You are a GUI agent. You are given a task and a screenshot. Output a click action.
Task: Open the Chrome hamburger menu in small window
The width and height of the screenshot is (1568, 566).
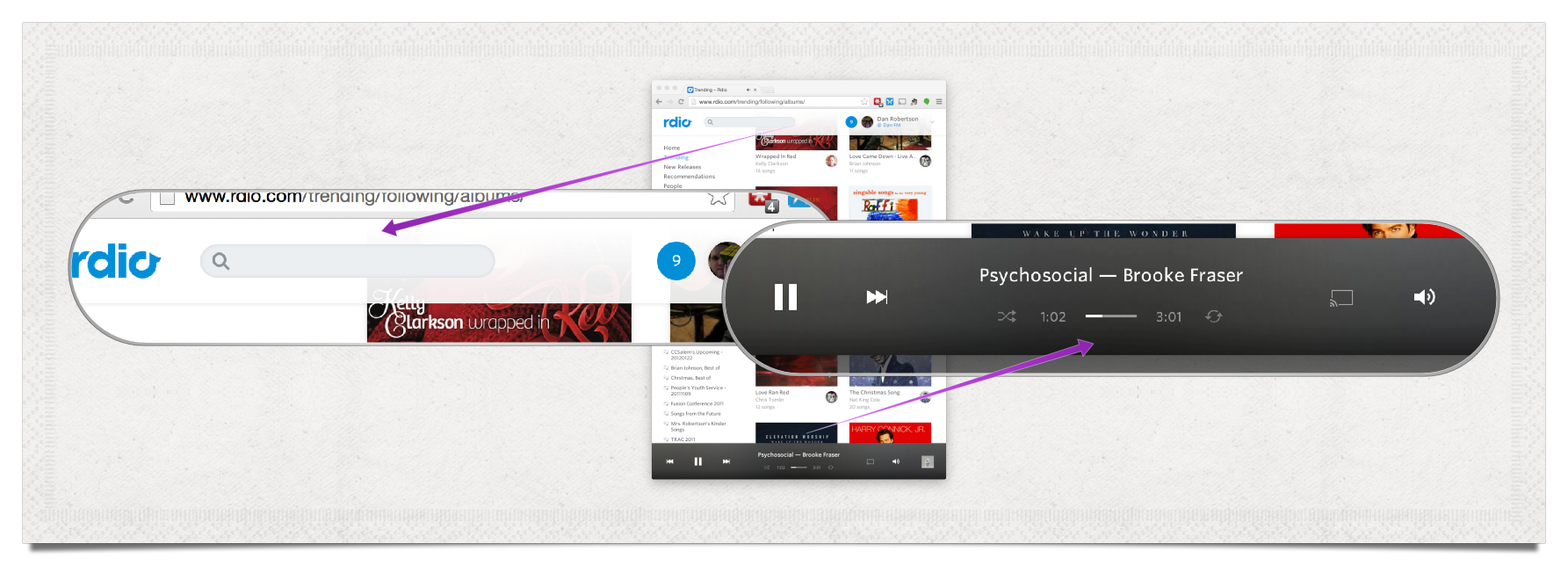(939, 102)
